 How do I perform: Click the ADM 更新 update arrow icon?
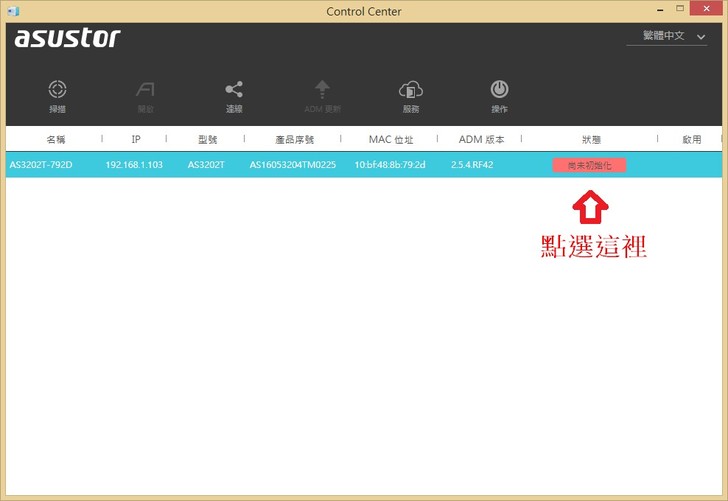(322, 89)
